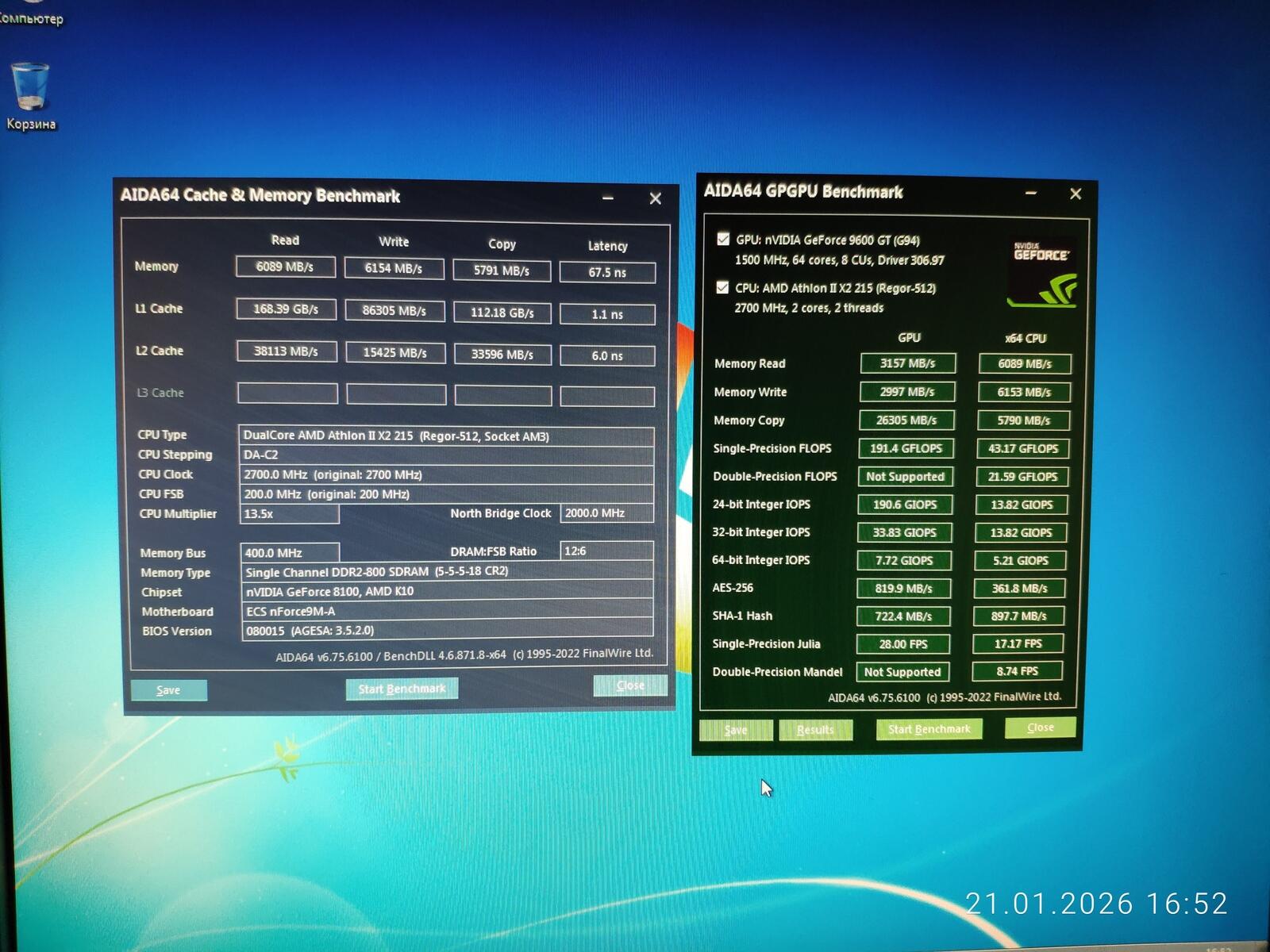Image resolution: width=1270 pixels, height=952 pixels.
Task: Click the Memory Latency value 67.5 ns
Action: coord(607,272)
